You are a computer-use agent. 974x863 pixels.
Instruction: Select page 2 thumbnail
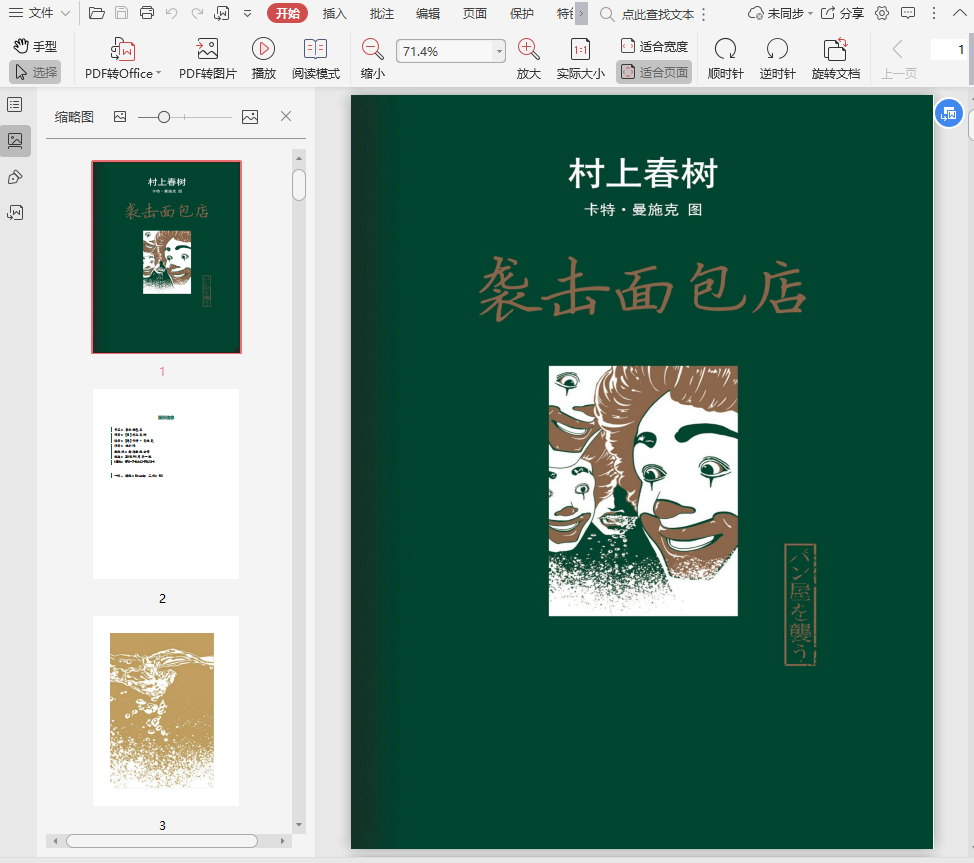pos(166,484)
